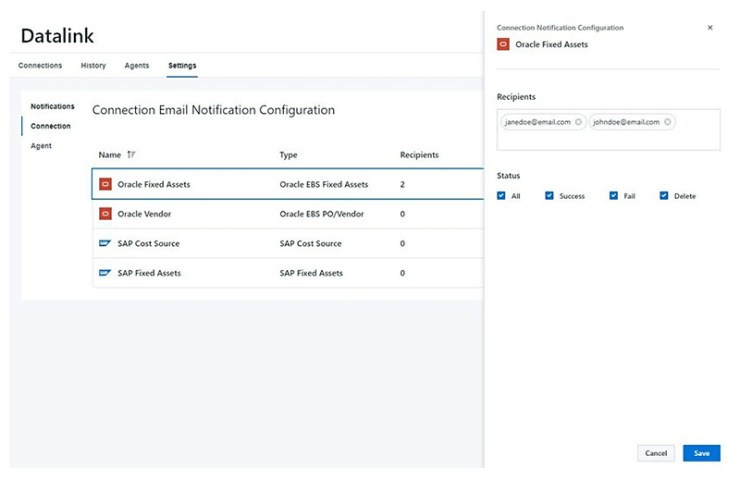Toggle the Success status checkbox
This screenshot has width=740, height=481.
point(549,195)
